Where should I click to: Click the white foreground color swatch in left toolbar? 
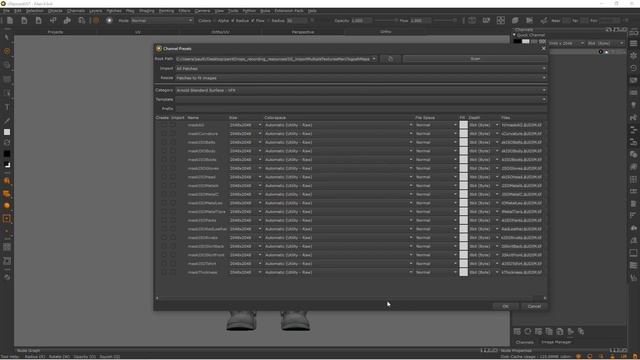click(x=7, y=132)
